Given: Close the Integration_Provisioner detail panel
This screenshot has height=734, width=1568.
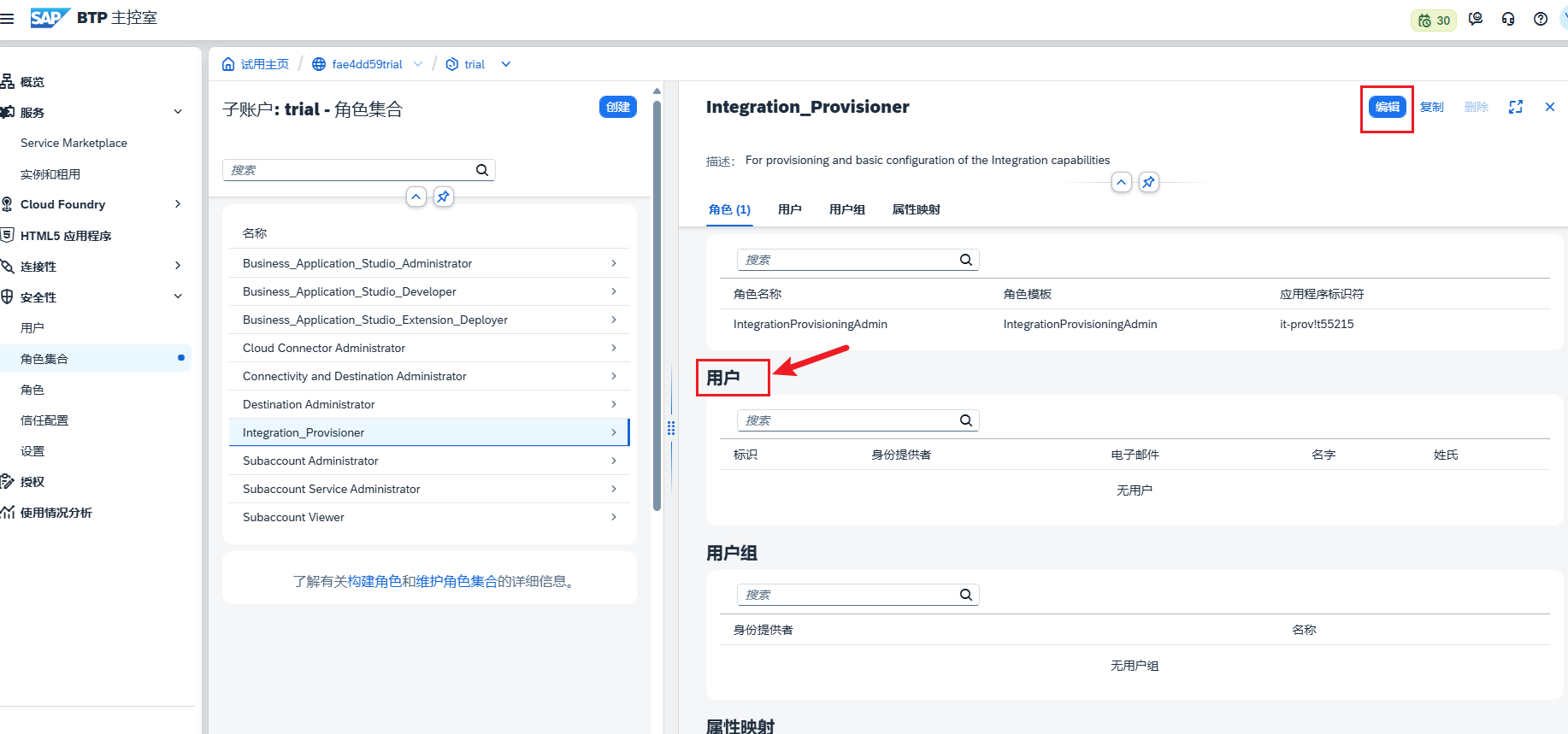Looking at the screenshot, I should click(1549, 107).
